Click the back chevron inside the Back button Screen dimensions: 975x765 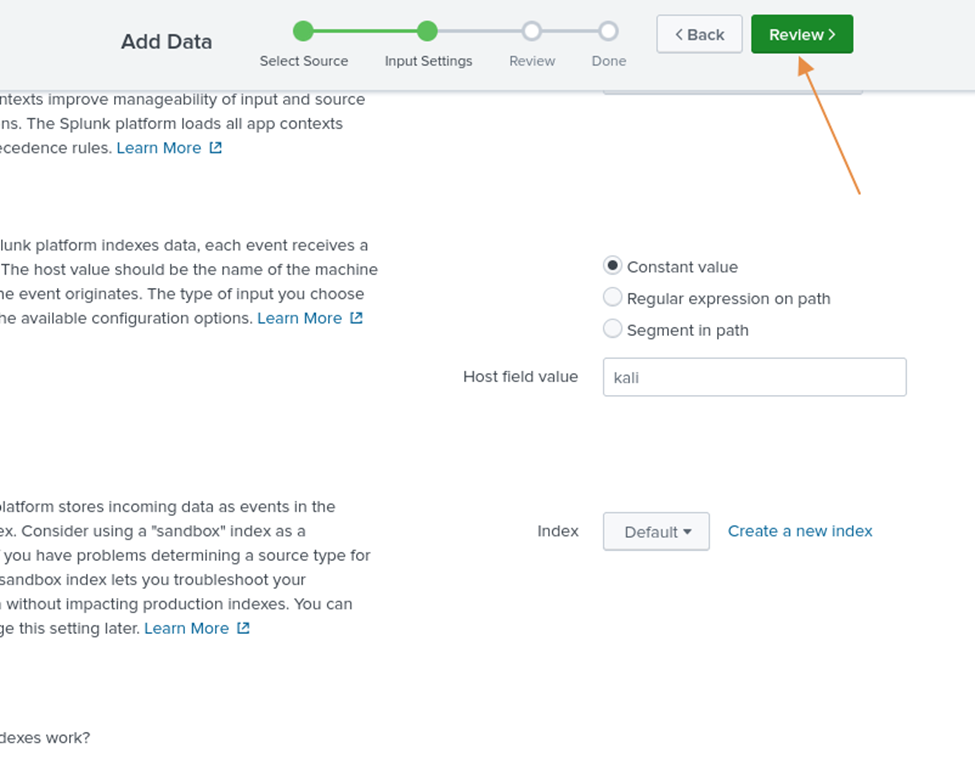pyautogui.click(x=681, y=33)
